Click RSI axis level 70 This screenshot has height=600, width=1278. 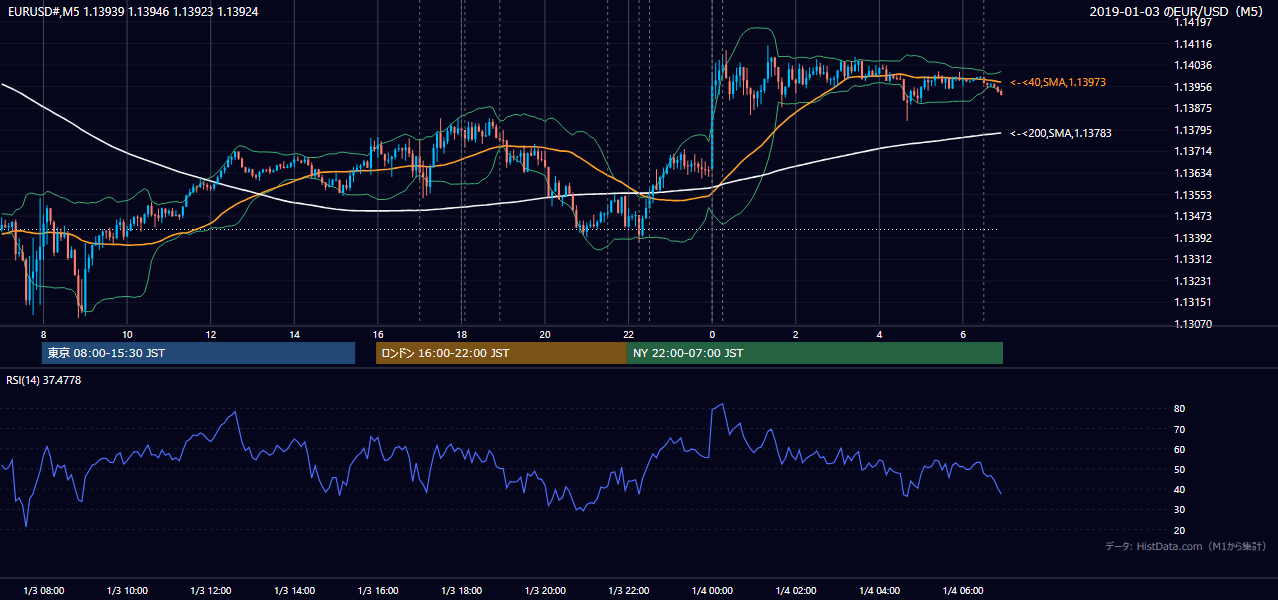pos(1179,429)
